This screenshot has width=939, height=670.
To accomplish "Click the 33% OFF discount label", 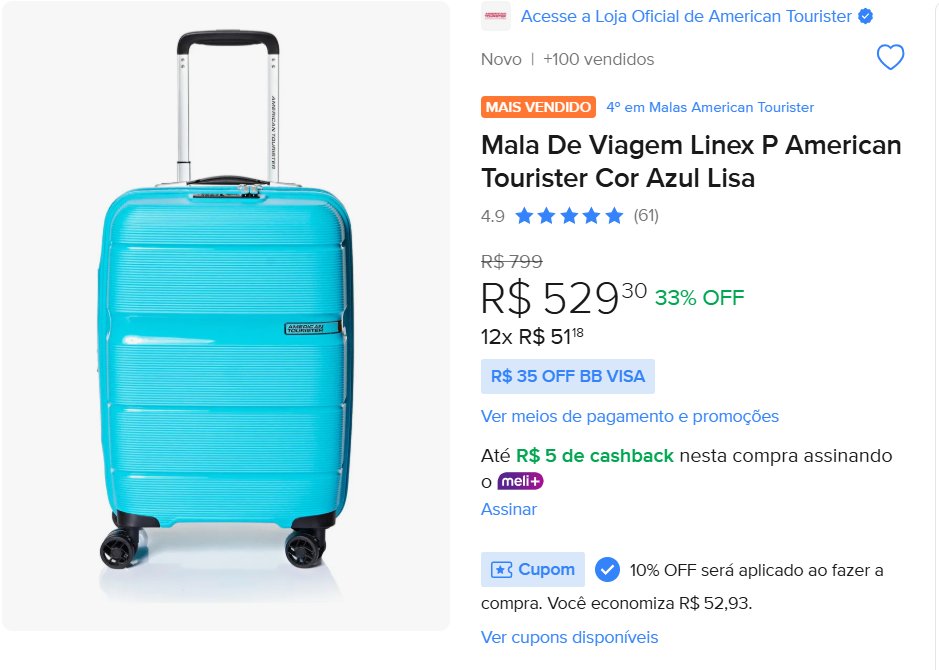I will pos(700,297).
